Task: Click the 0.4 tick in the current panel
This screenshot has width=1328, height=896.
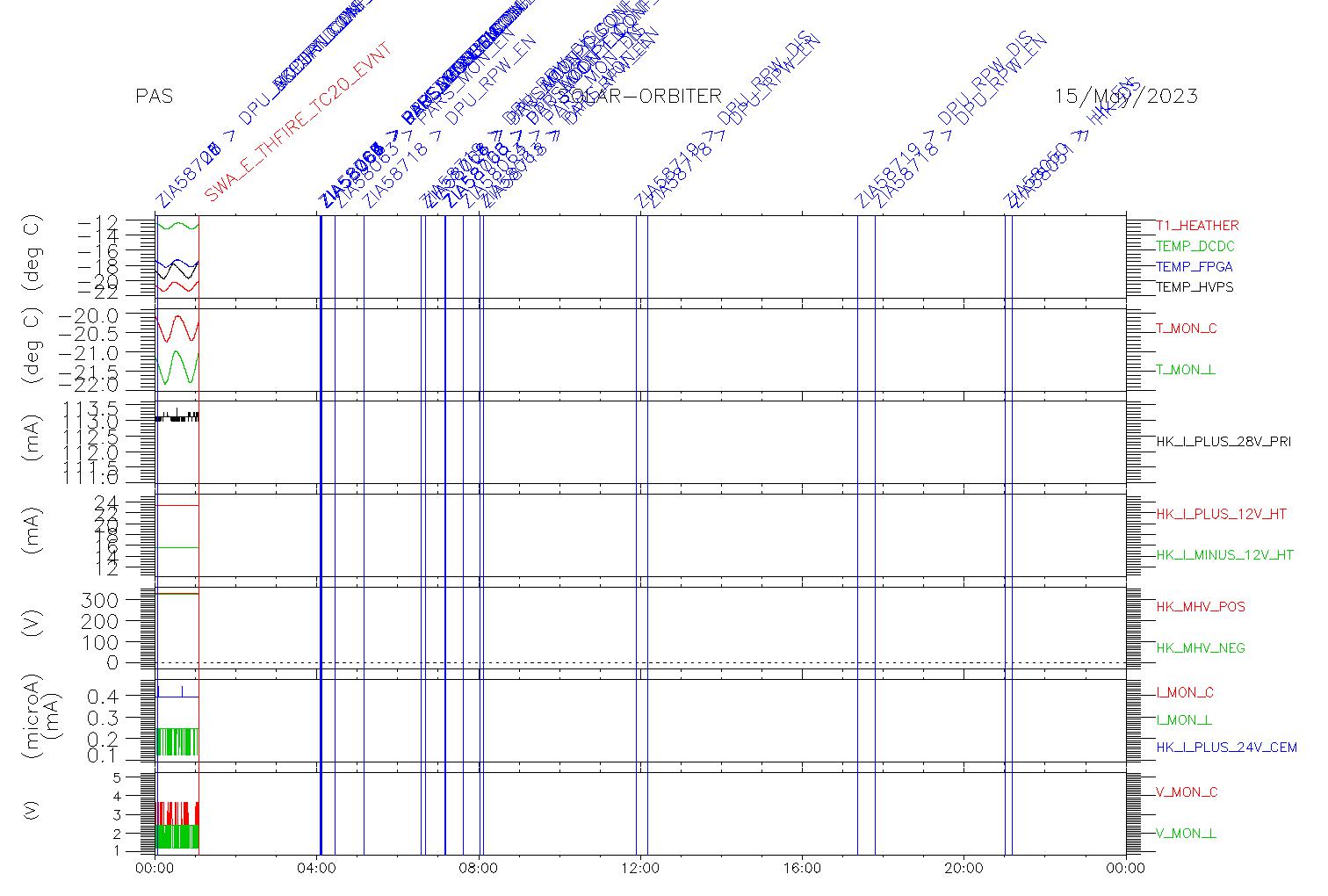Action: tap(103, 697)
